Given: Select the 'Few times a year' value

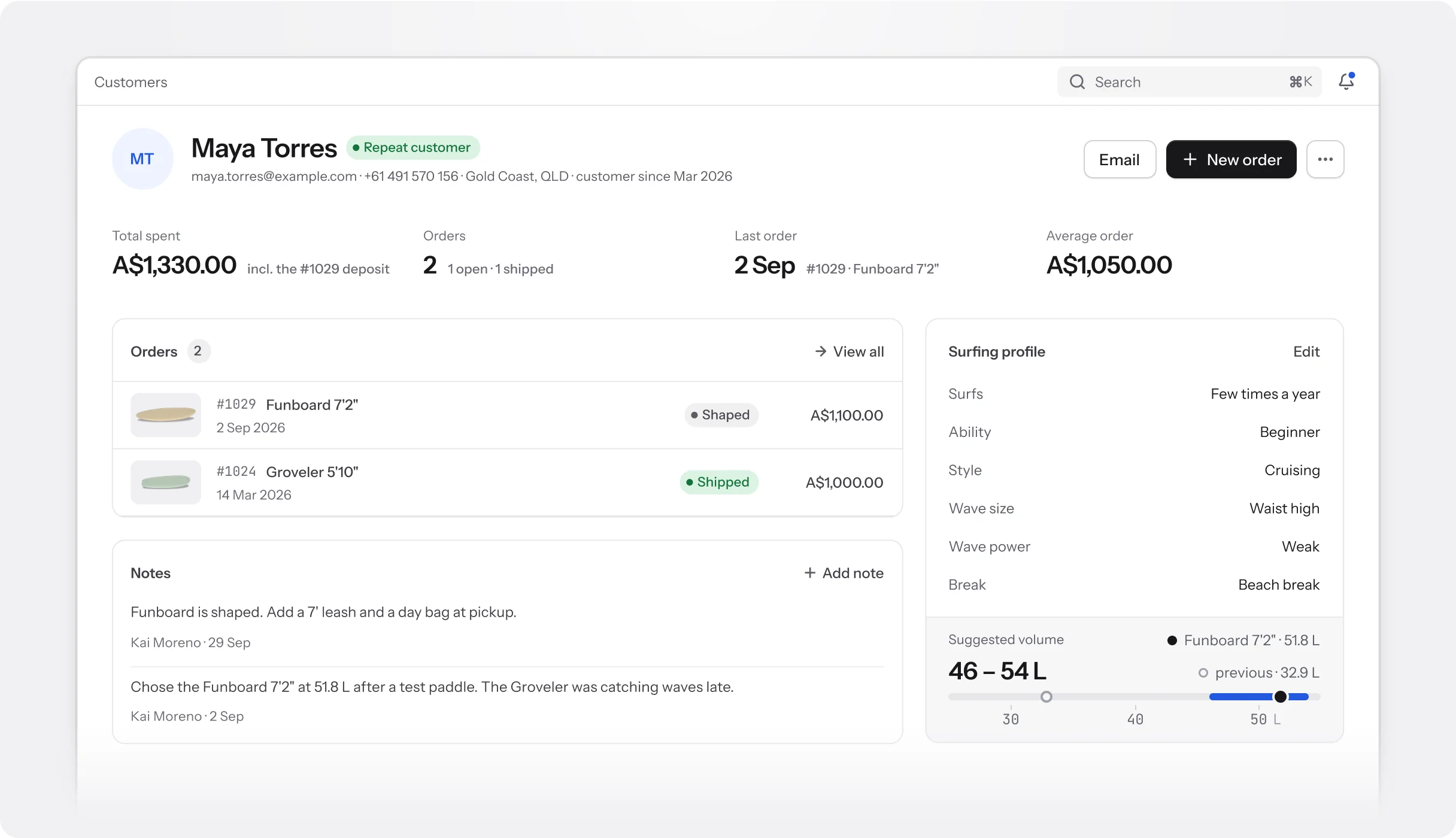Looking at the screenshot, I should point(1265,394).
